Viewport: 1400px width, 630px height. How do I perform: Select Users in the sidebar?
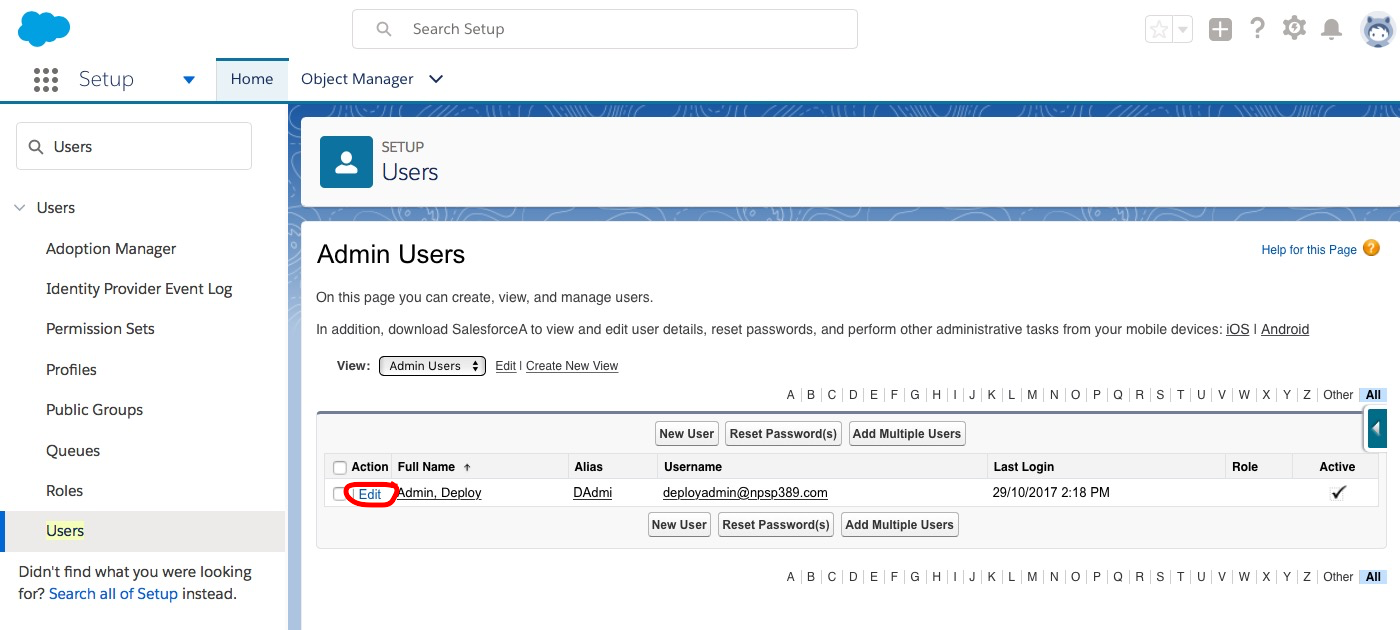(65, 531)
